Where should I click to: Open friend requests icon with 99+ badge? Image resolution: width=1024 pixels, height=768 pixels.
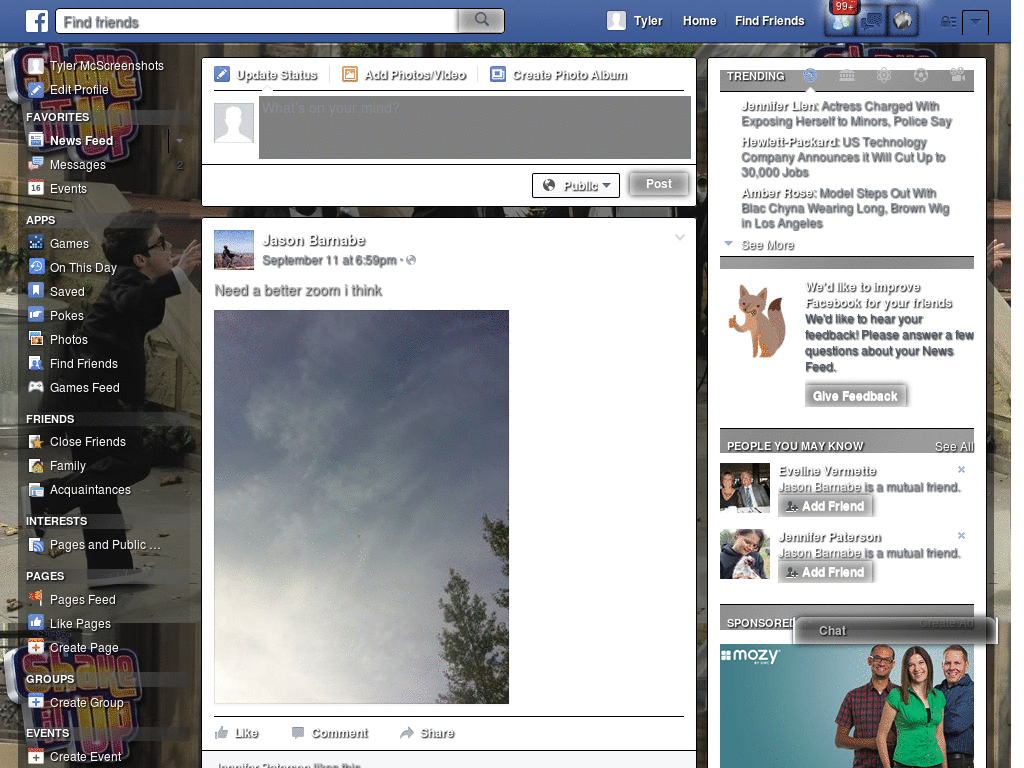841,21
